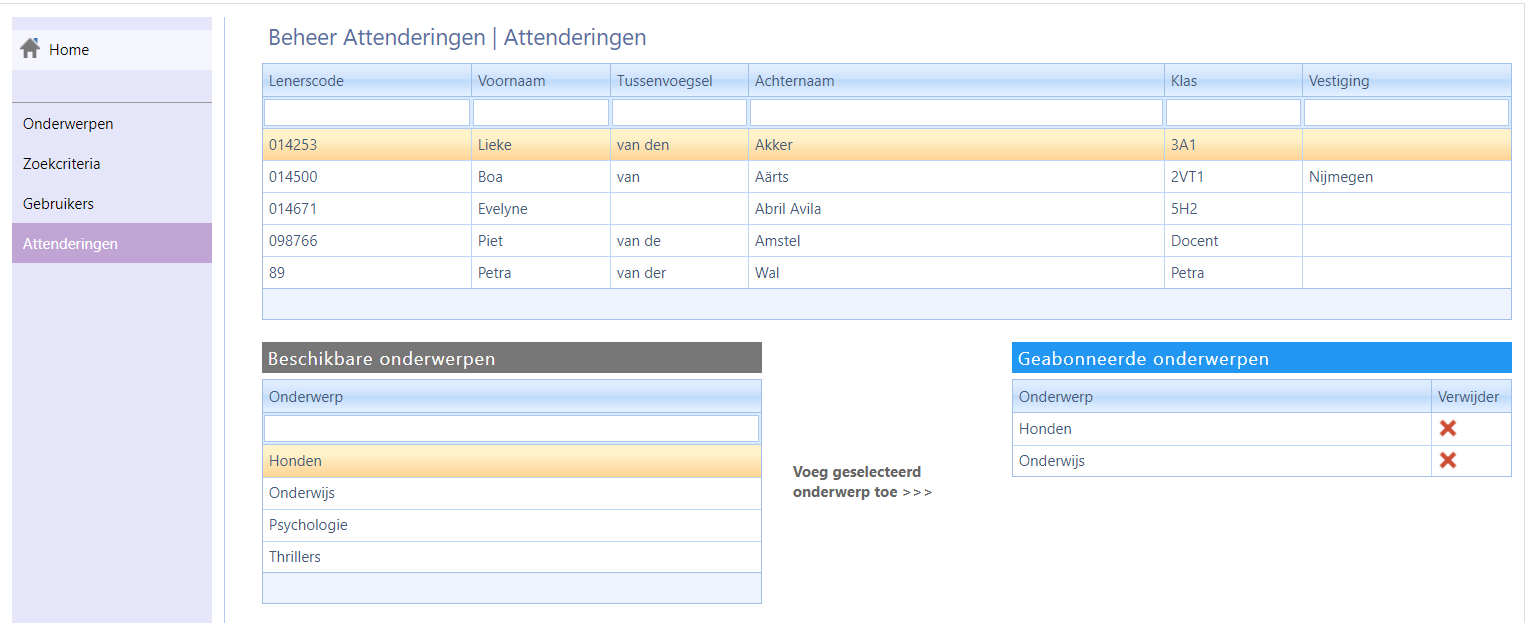Click the Home house icon
Image resolution: width=1527 pixels, height=623 pixels.
(30, 48)
